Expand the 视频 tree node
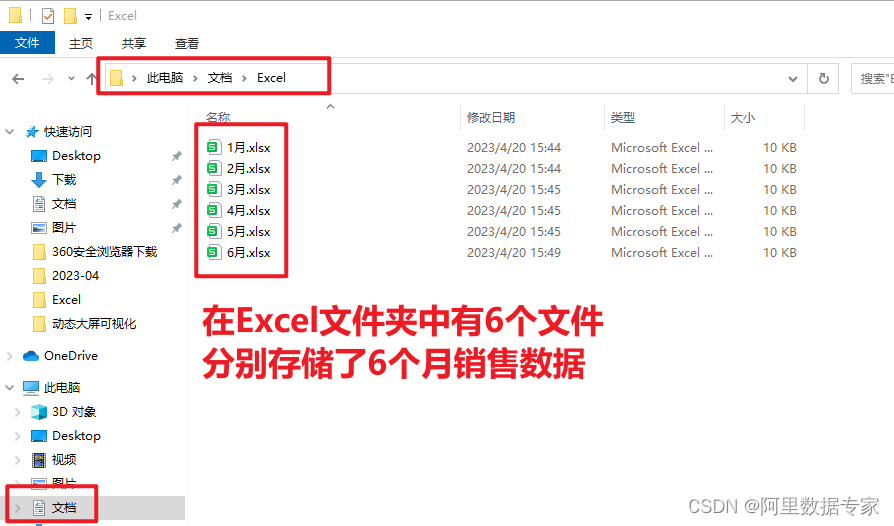 (x=17, y=460)
